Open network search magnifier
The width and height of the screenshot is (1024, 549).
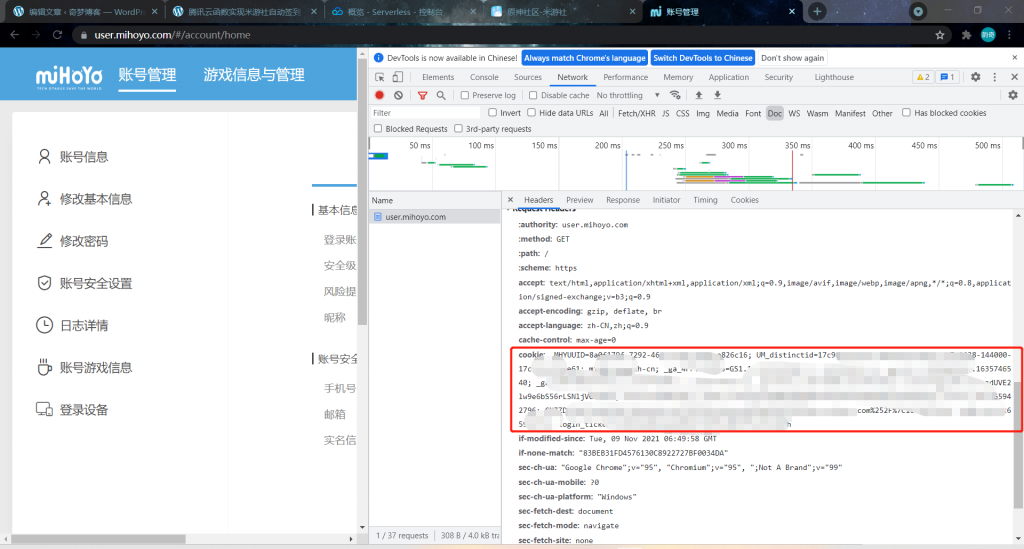coord(441,95)
